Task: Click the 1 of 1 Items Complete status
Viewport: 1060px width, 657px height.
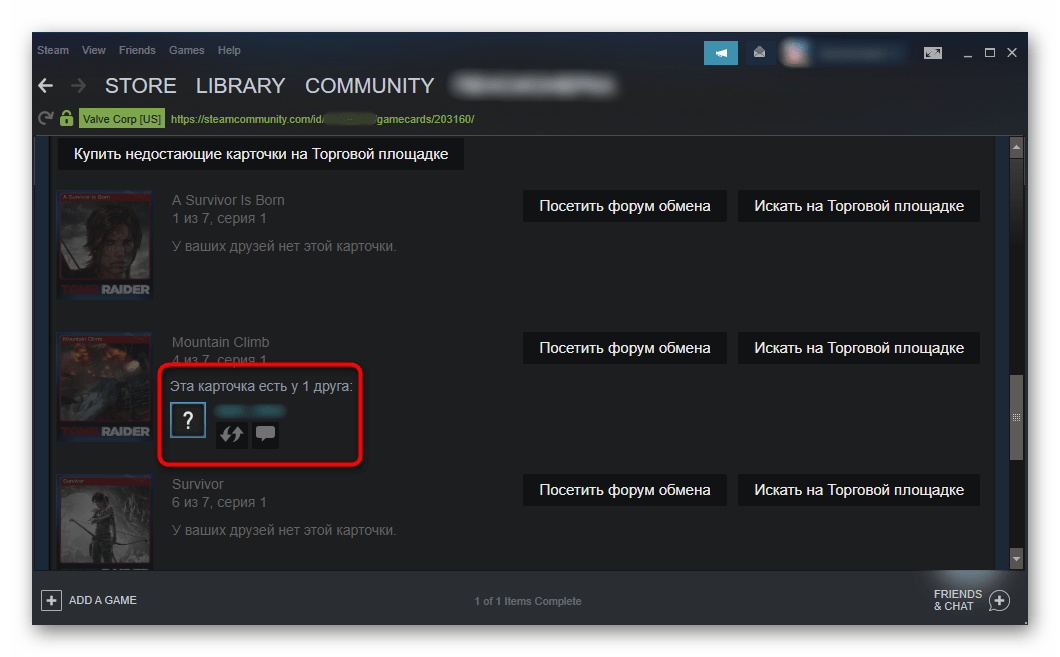Action: pos(528,601)
